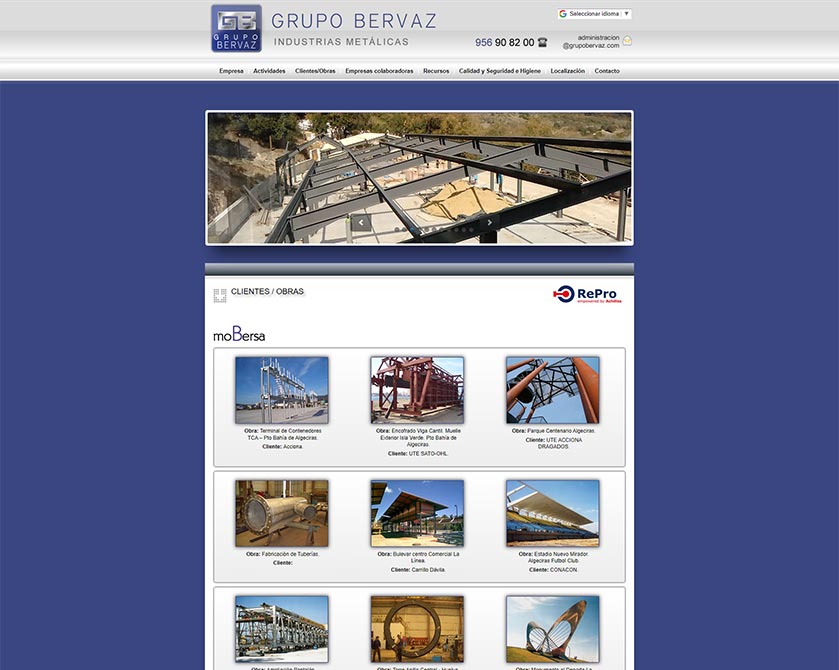Click the 'Cliente: UTE SATO-OHL' caption

418,453
